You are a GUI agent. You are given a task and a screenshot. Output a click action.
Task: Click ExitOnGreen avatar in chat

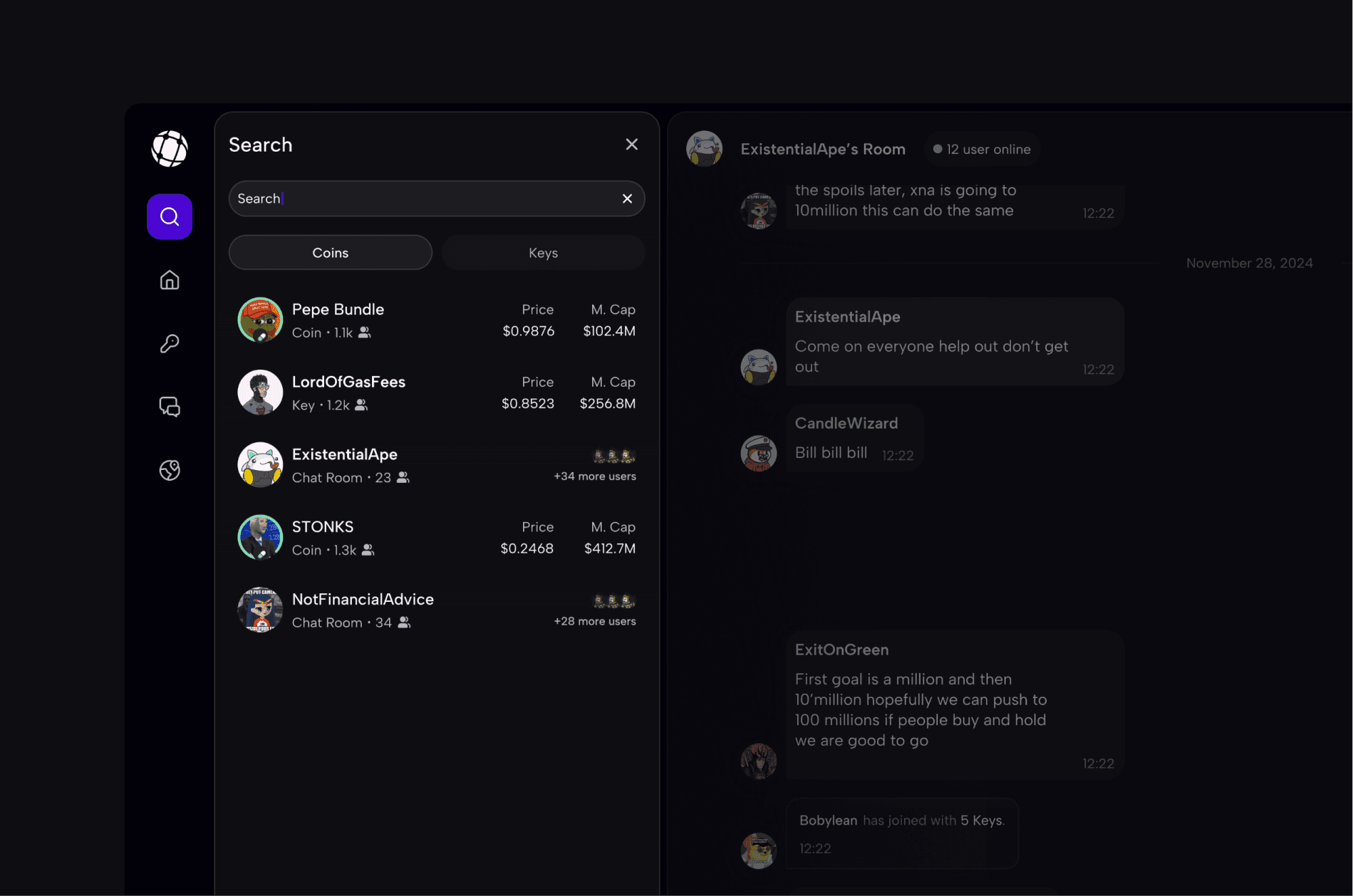point(758,761)
